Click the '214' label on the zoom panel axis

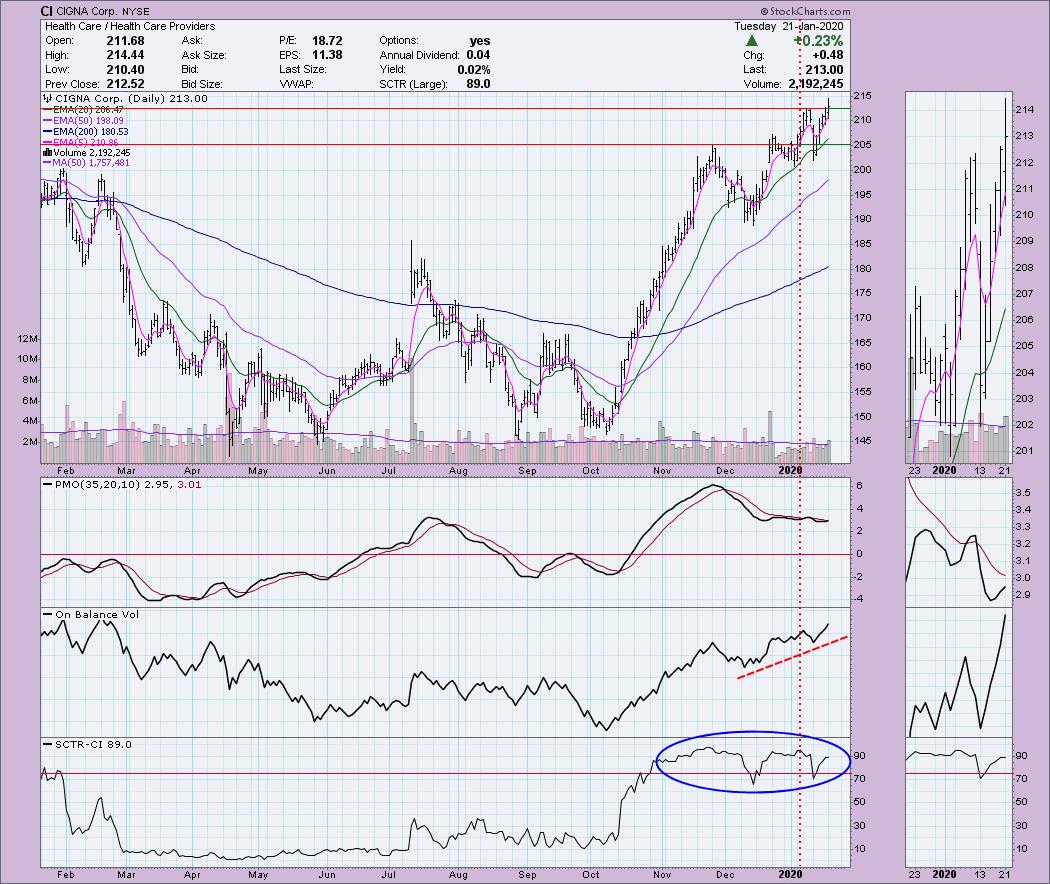point(1024,109)
